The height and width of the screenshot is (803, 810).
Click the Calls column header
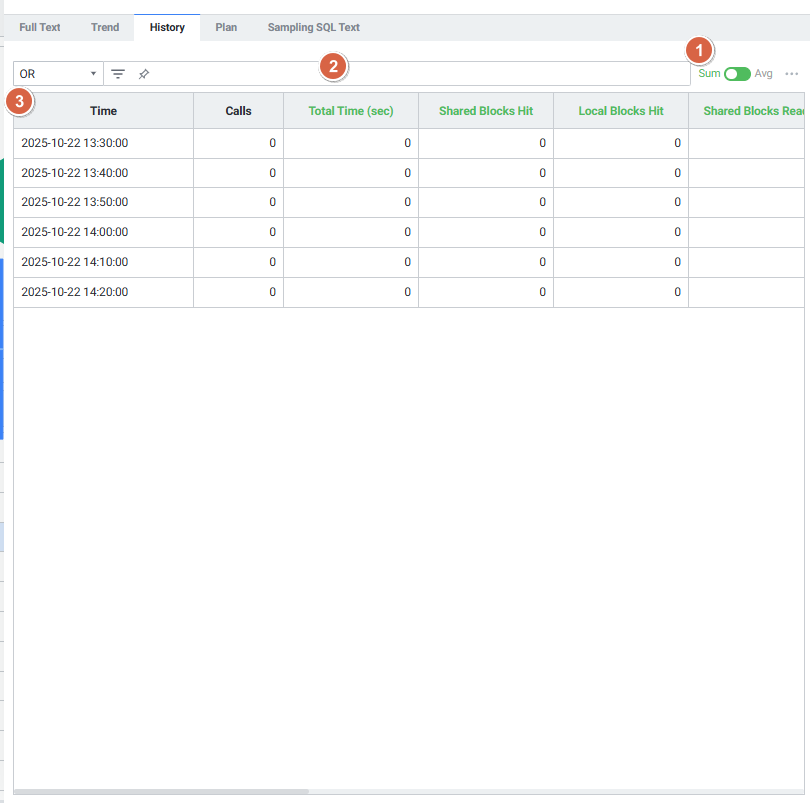point(238,111)
